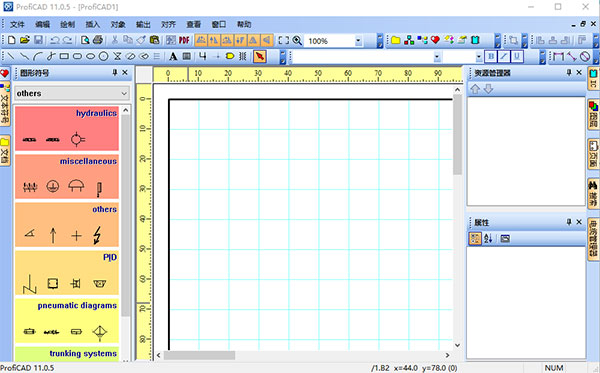The height and width of the screenshot is (373, 600).
Task: Close the resource manager panel
Action: pos(579,72)
